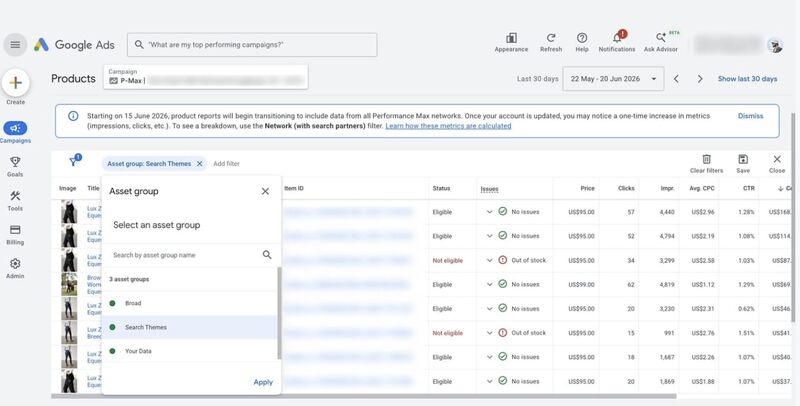Remove the Search Themes filter chip
This screenshot has height=406, width=800.
click(199, 164)
